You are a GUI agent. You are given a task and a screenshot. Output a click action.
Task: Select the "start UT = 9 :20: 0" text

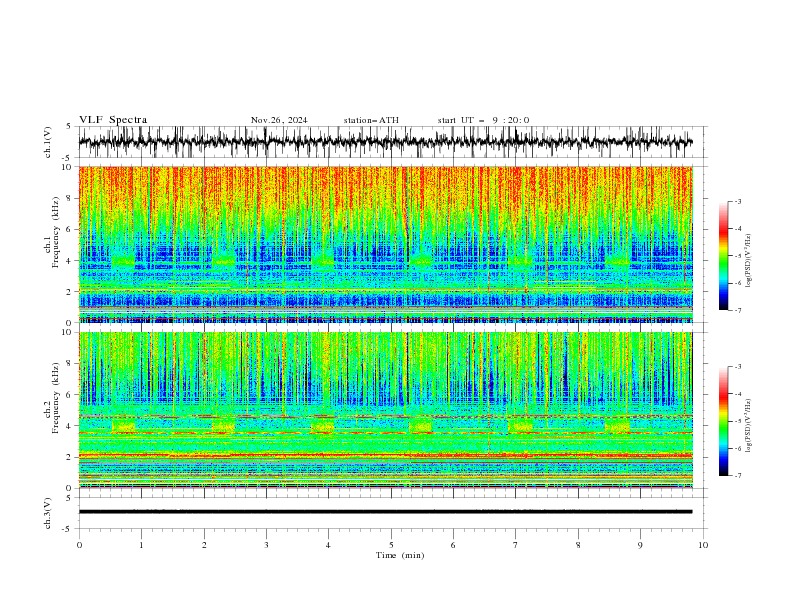click(x=483, y=120)
